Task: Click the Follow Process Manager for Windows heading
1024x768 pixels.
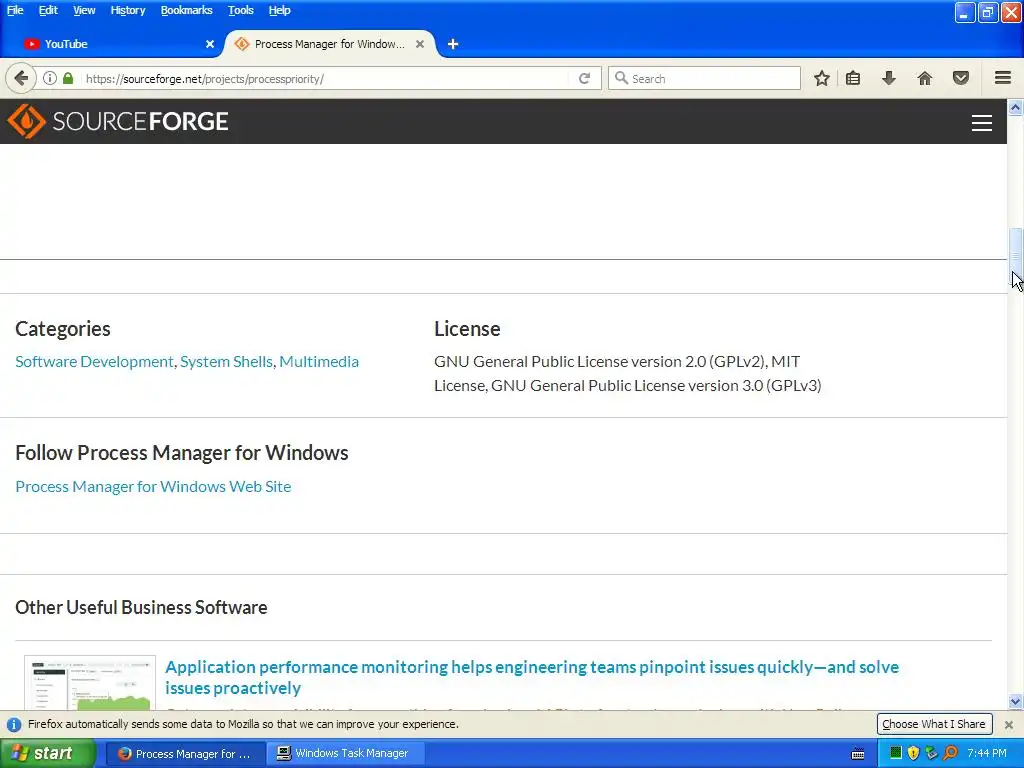Action: [182, 453]
